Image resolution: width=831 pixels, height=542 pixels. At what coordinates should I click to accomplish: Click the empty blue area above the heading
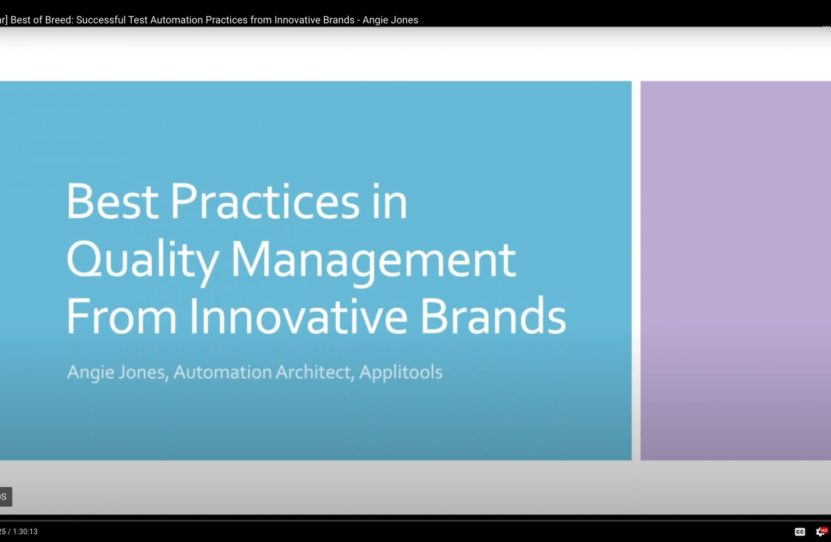(300, 125)
